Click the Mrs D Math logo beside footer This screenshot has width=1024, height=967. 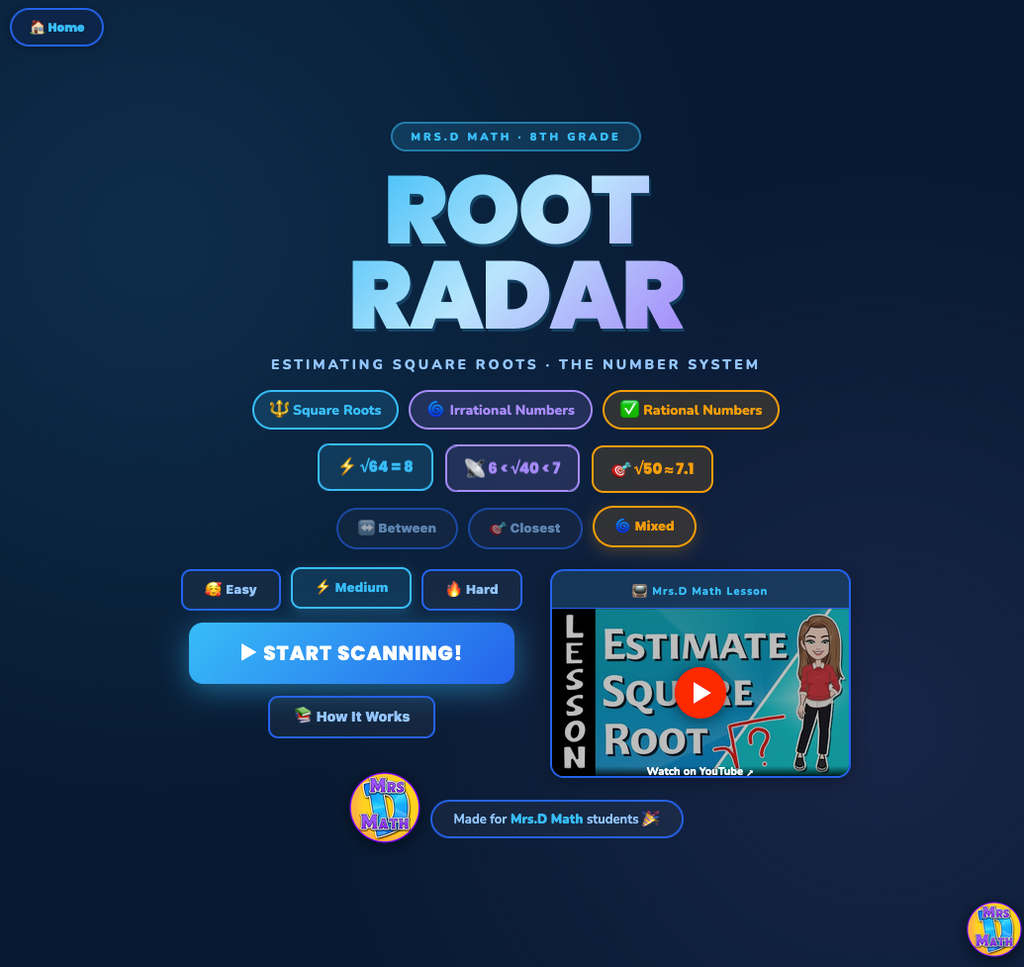click(385, 808)
